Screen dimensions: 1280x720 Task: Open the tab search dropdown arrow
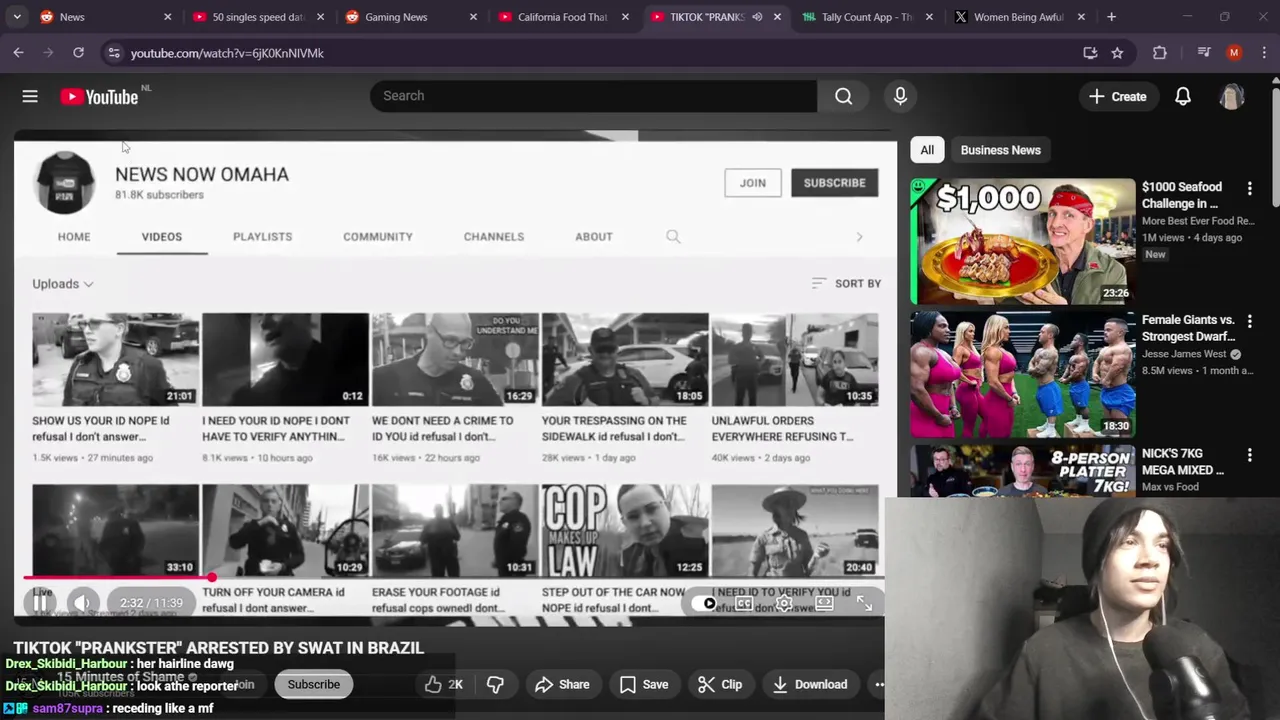(x=17, y=17)
